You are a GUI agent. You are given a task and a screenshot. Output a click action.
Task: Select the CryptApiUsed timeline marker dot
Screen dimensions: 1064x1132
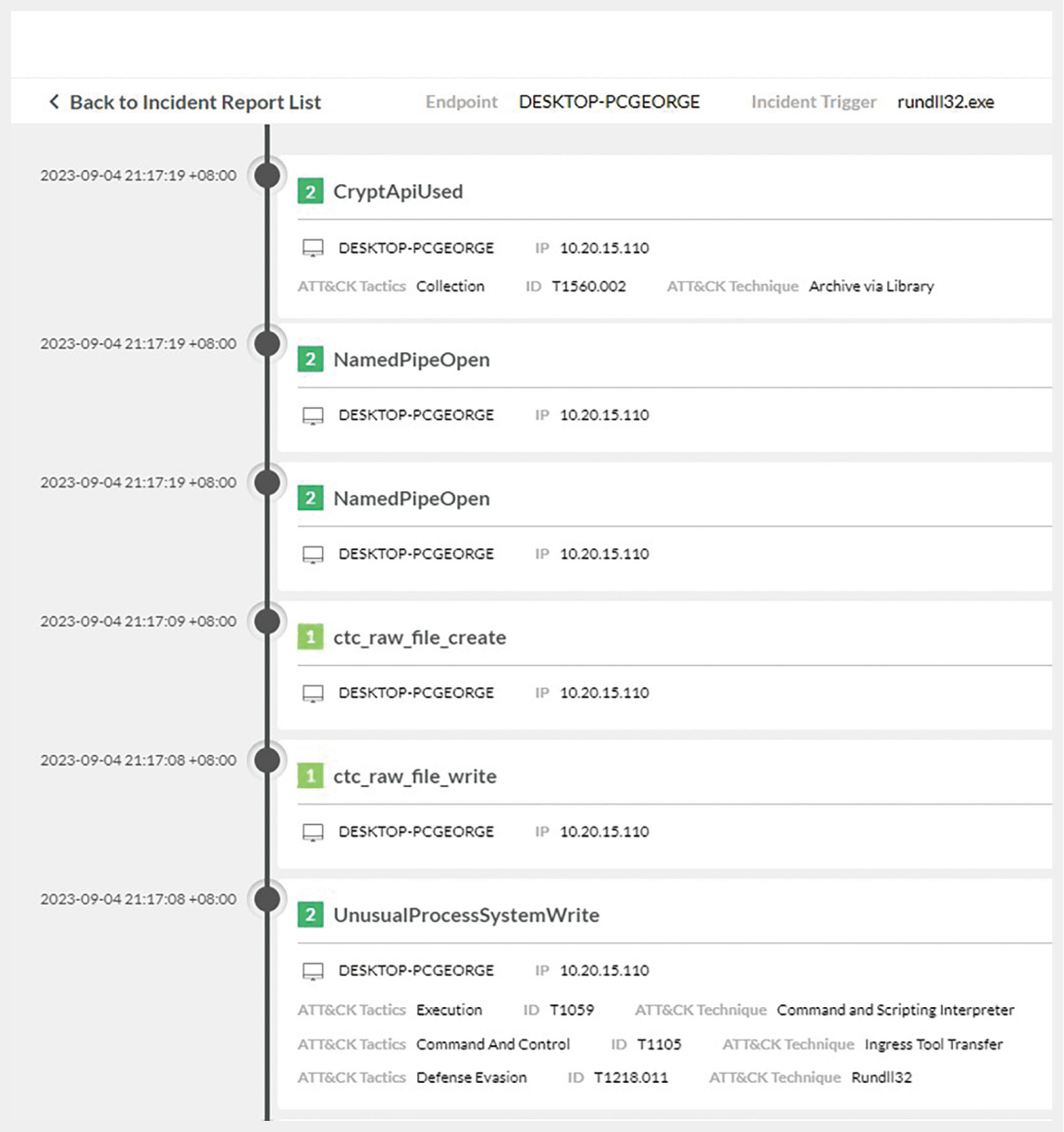[x=267, y=176]
